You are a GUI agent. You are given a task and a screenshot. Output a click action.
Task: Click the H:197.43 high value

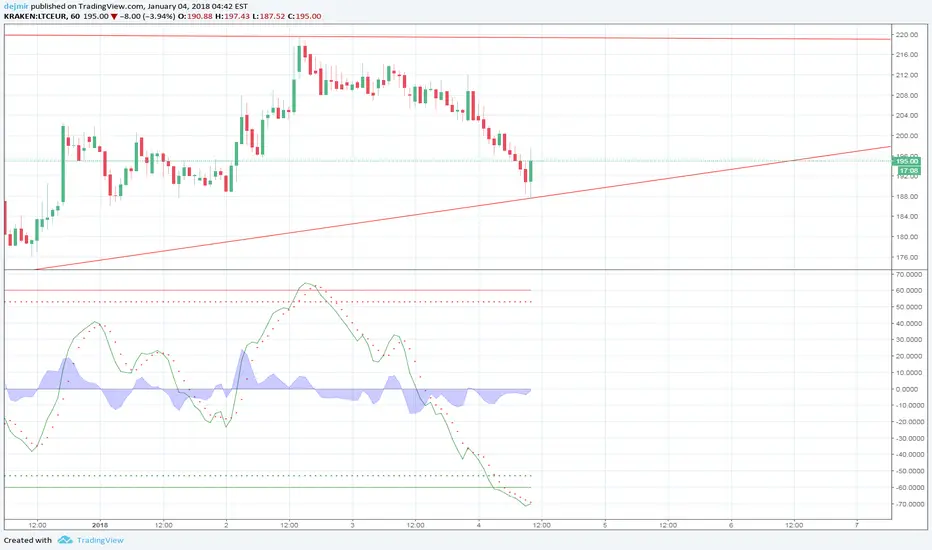coord(232,16)
